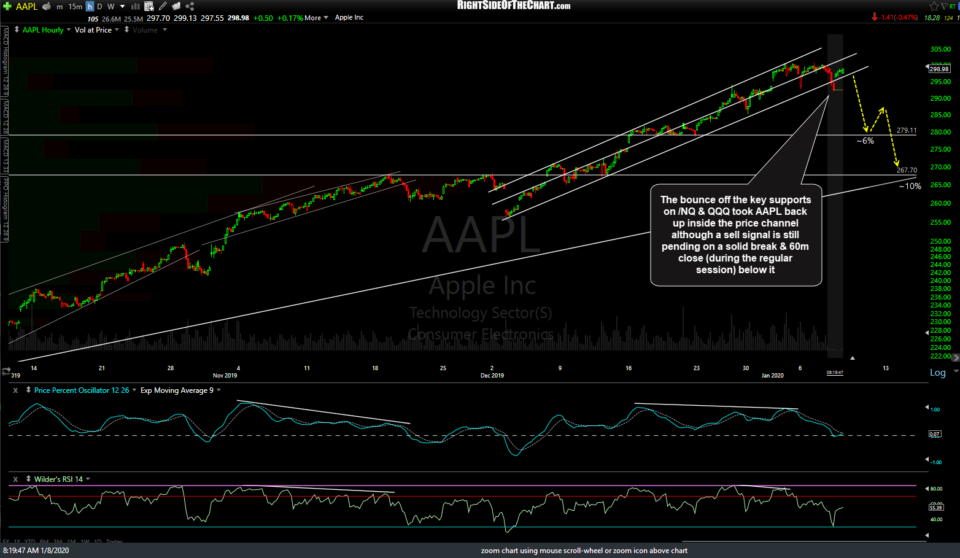
Task: Open the timeframe dropdown arrow
Action: pyautogui.click(x=122, y=7)
